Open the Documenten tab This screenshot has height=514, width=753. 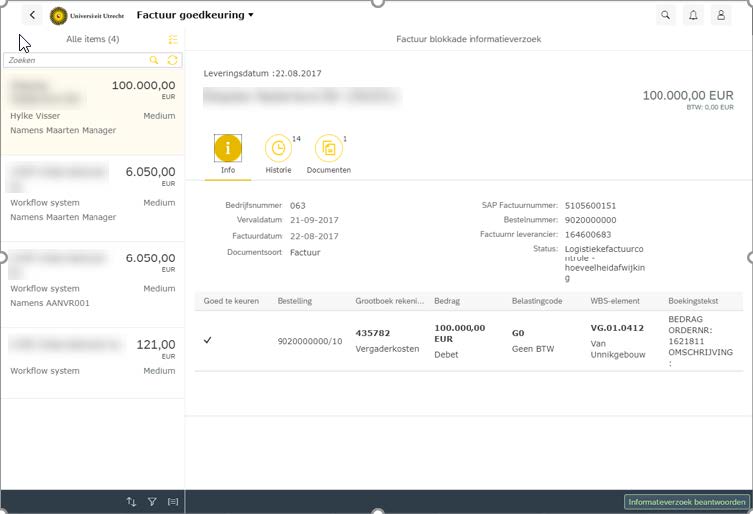pos(328,150)
